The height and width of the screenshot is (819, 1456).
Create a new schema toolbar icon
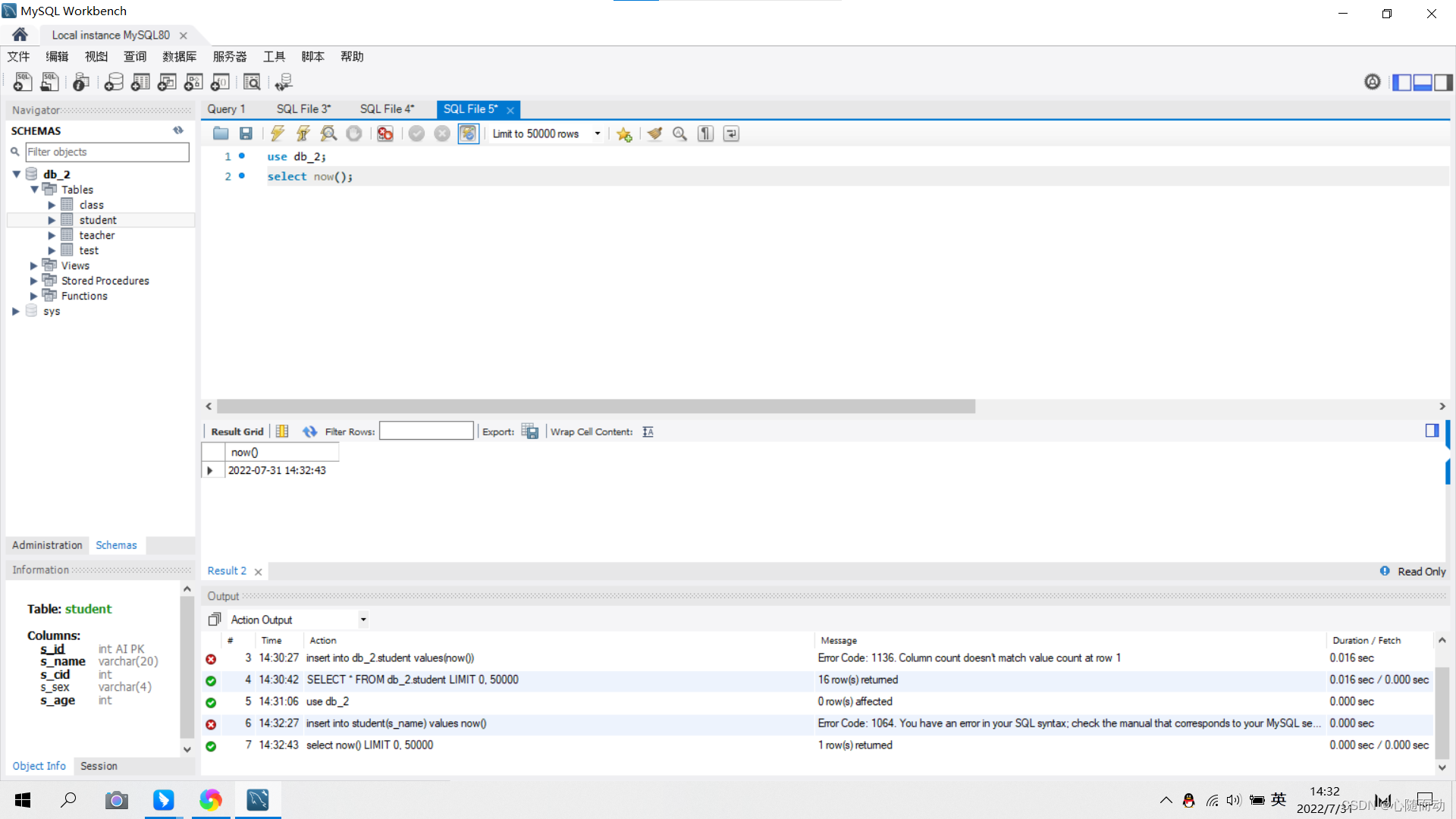click(x=114, y=82)
